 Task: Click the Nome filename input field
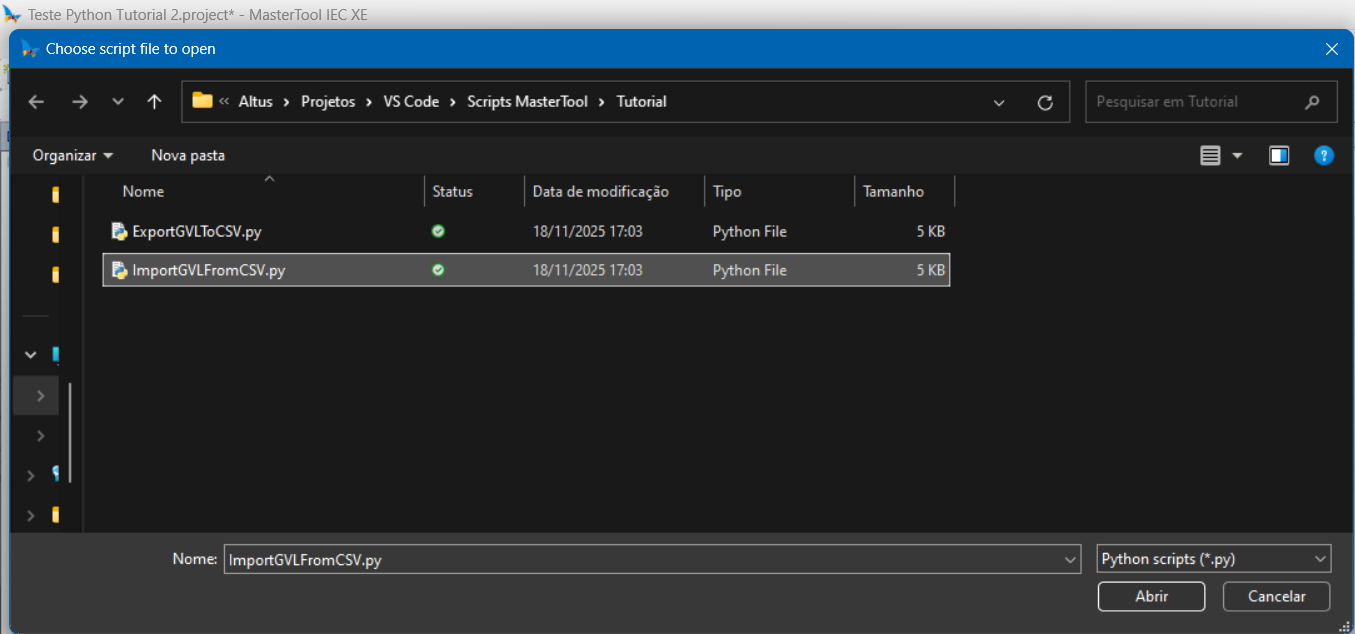click(640, 560)
